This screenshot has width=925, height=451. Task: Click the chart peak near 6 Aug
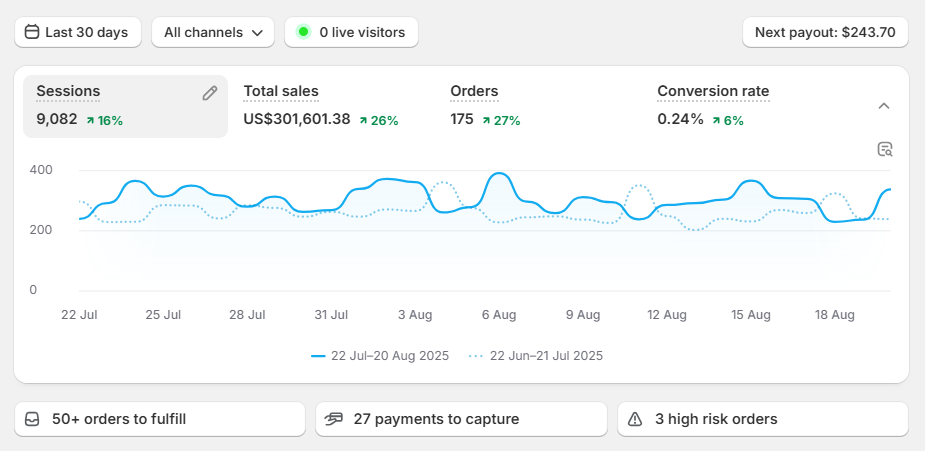[x=497, y=174]
